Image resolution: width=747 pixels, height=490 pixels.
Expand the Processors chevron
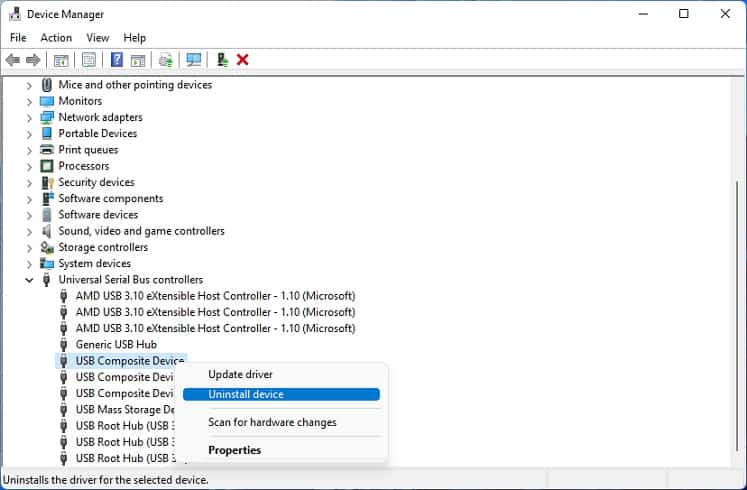coord(29,167)
